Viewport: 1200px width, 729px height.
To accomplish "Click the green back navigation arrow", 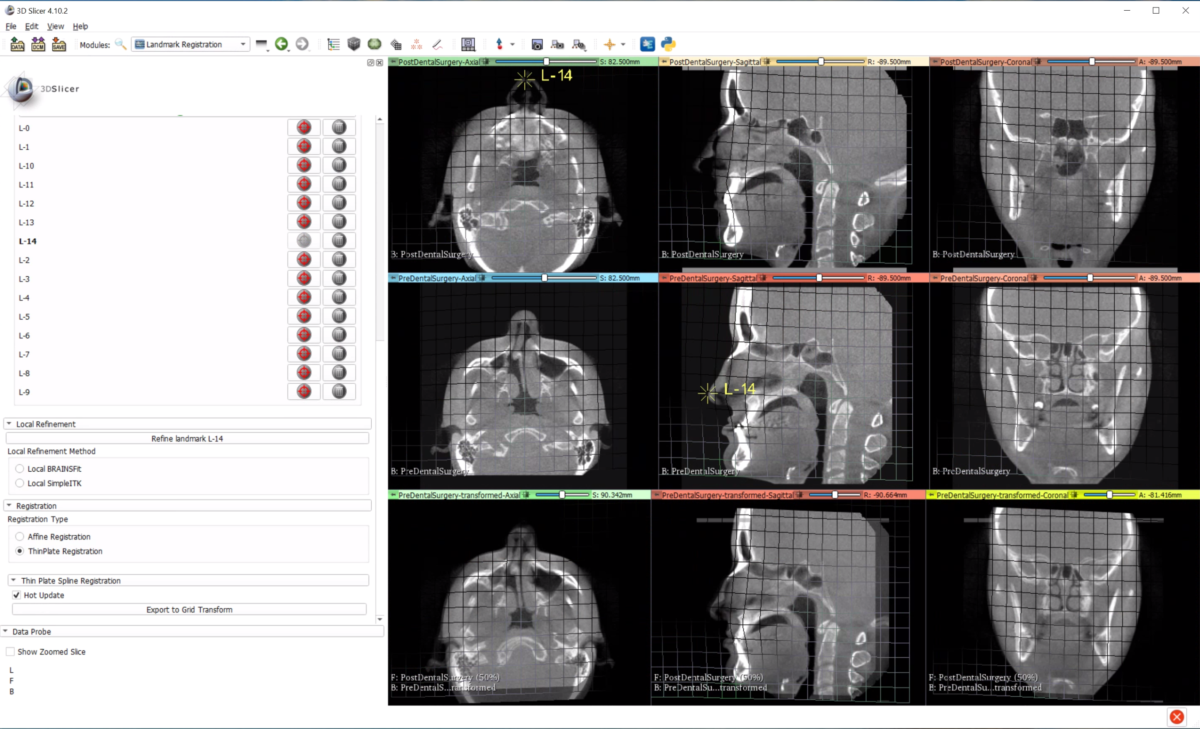I will click(284, 43).
